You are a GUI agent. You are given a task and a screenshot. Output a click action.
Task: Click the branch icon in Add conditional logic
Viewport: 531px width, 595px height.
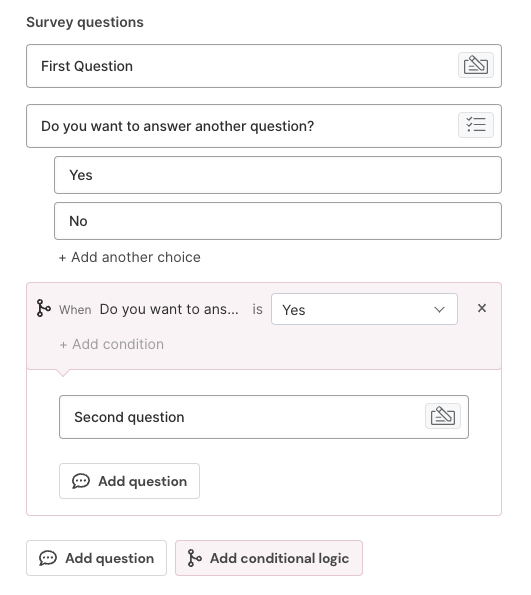tap(194, 558)
